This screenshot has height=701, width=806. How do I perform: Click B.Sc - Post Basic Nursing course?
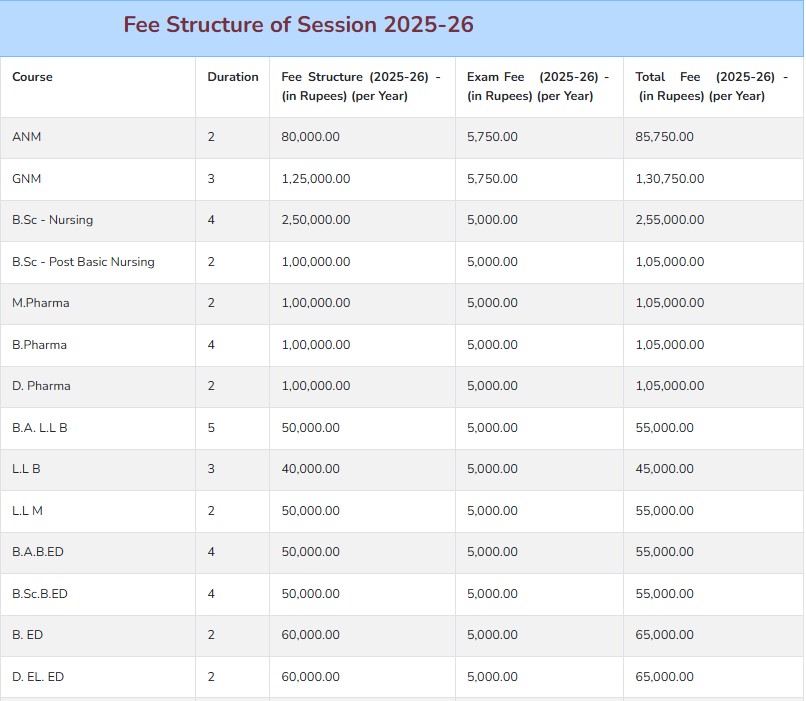(83, 262)
